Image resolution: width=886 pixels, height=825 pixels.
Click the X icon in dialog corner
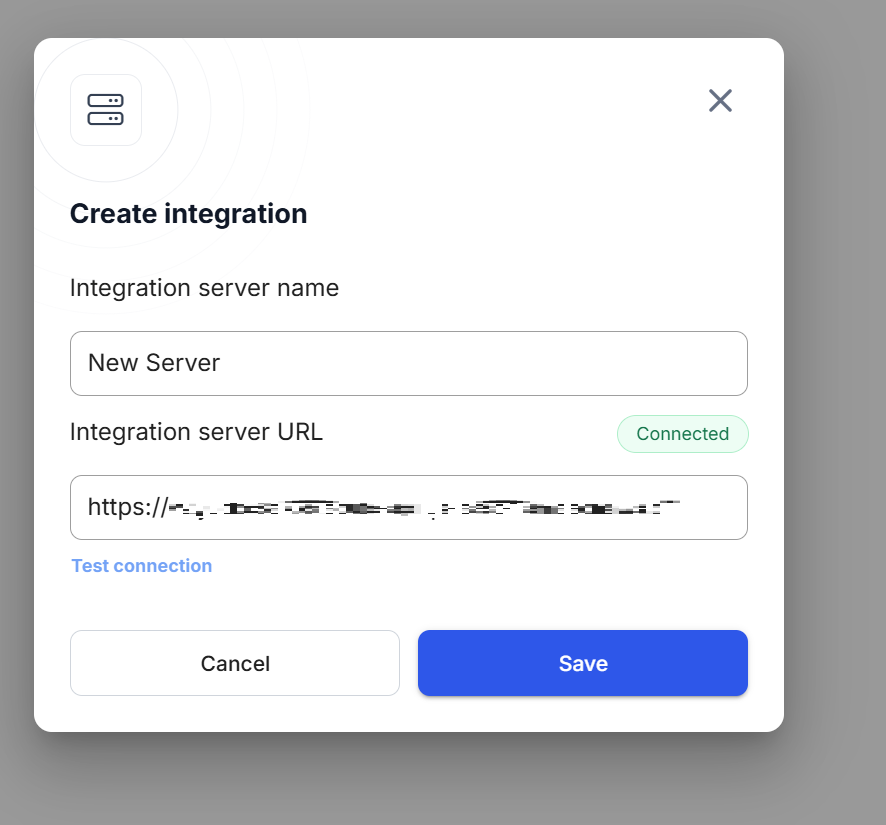pyautogui.click(x=720, y=100)
